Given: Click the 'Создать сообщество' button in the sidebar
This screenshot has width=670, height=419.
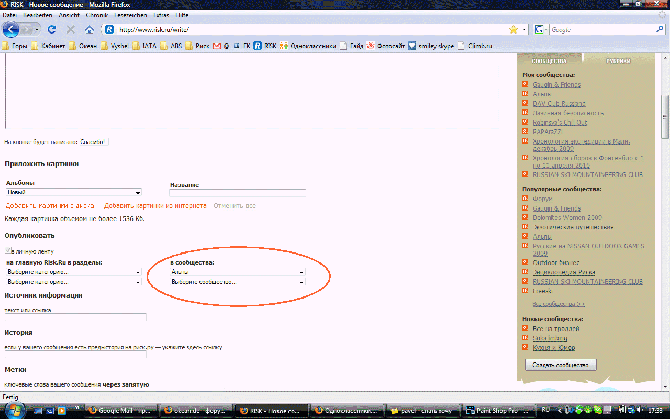Looking at the screenshot, I should click(x=559, y=365).
